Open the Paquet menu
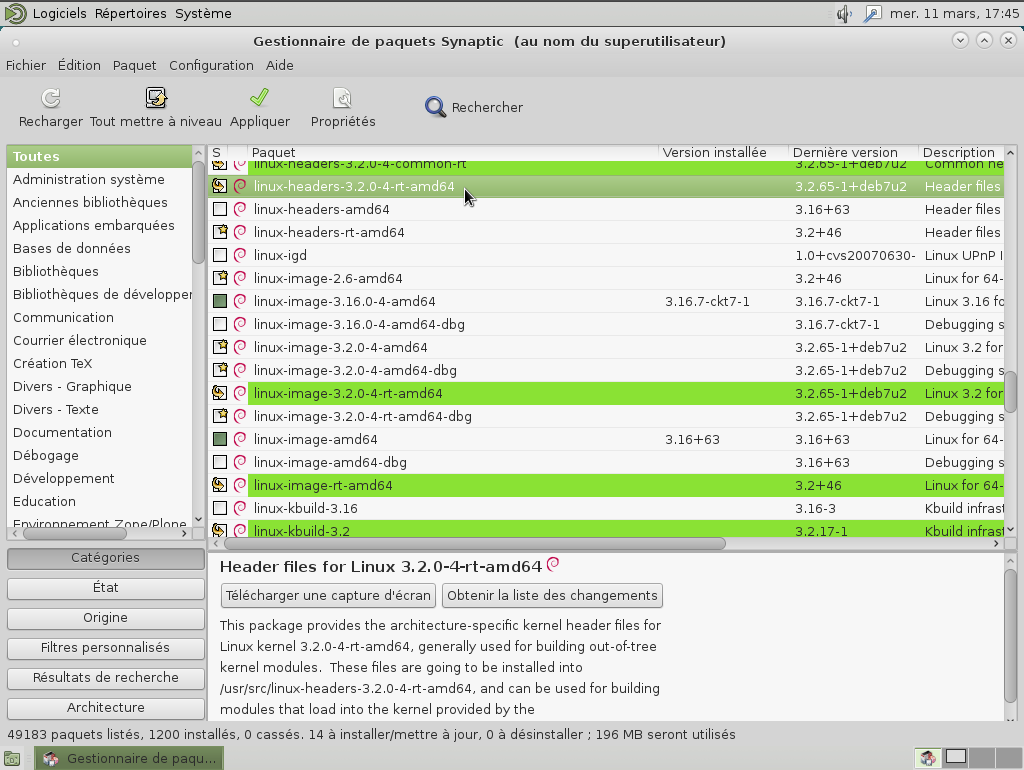Viewport: 1024px width, 770px height. click(x=135, y=65)
